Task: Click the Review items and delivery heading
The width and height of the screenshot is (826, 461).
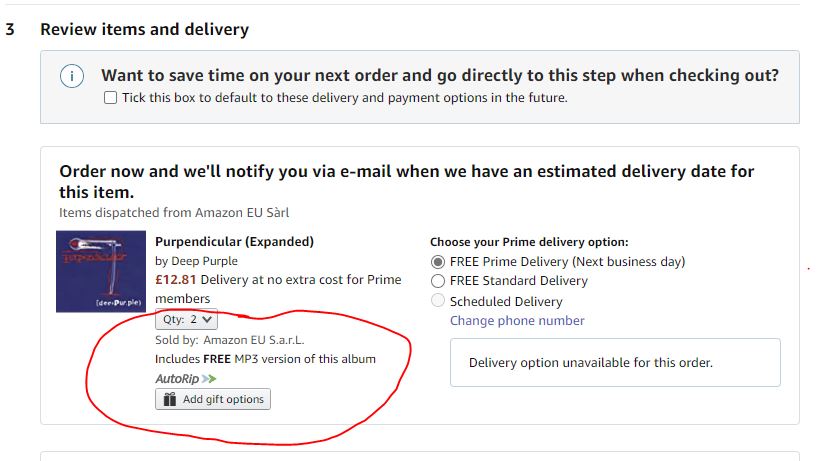Action: 144,29
